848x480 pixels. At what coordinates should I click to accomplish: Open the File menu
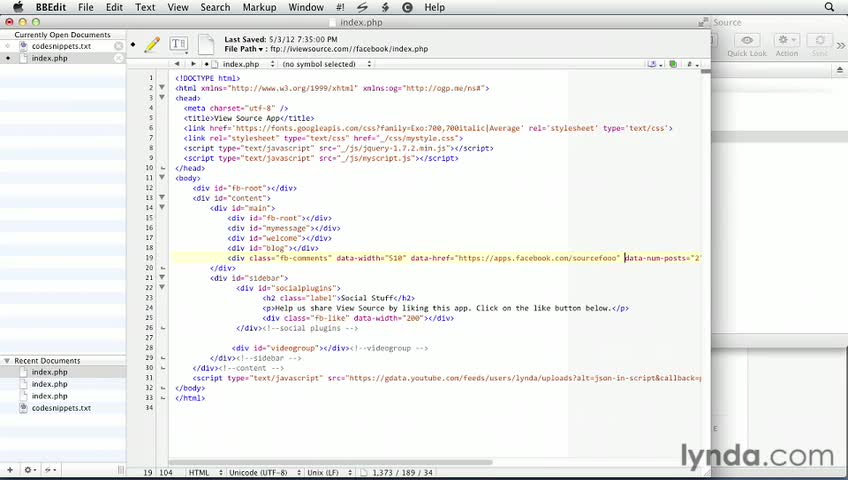[85, 7]
